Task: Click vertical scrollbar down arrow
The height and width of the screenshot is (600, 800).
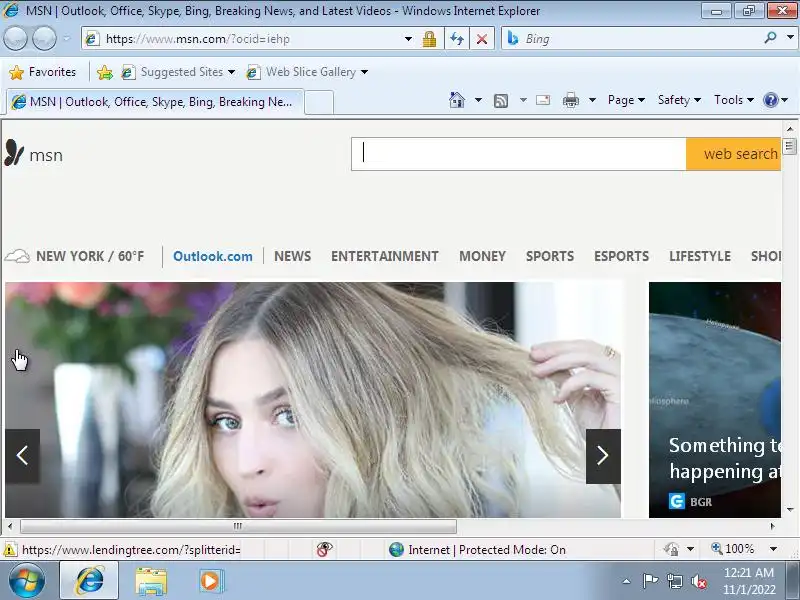Action: click(790, 509)
